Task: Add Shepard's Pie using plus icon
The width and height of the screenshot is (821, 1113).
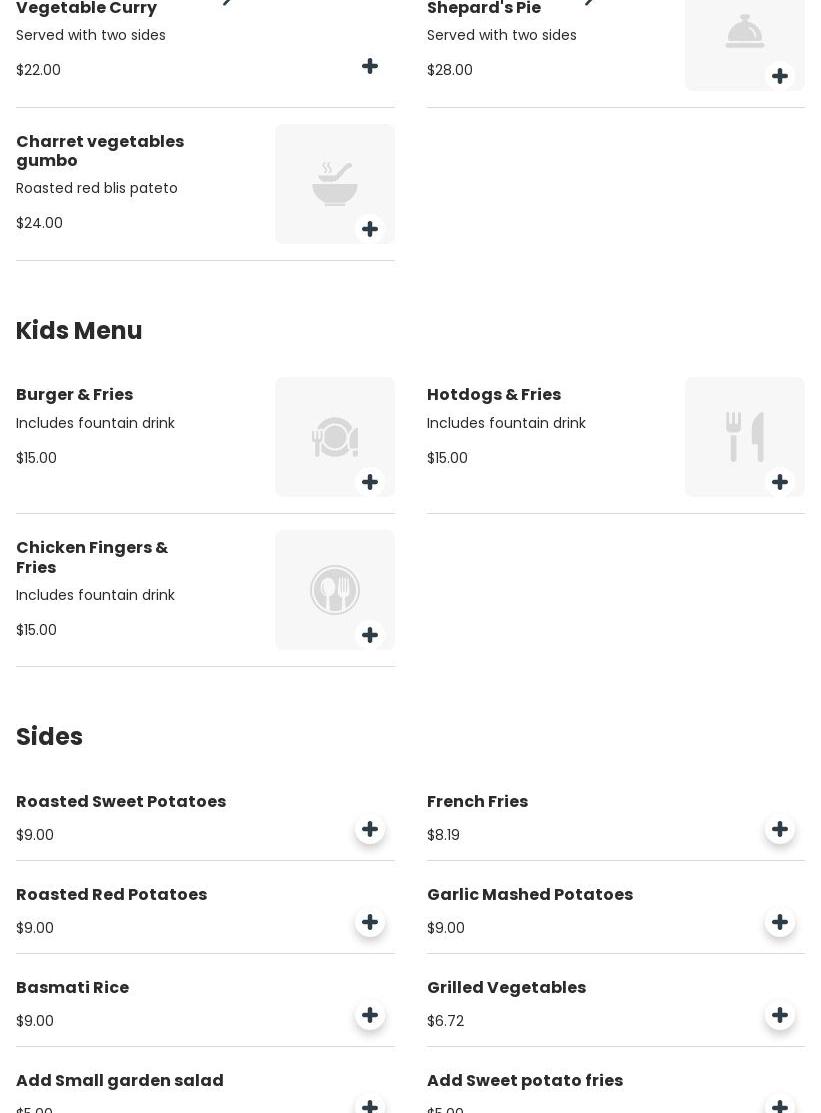Action: point(780,77)
